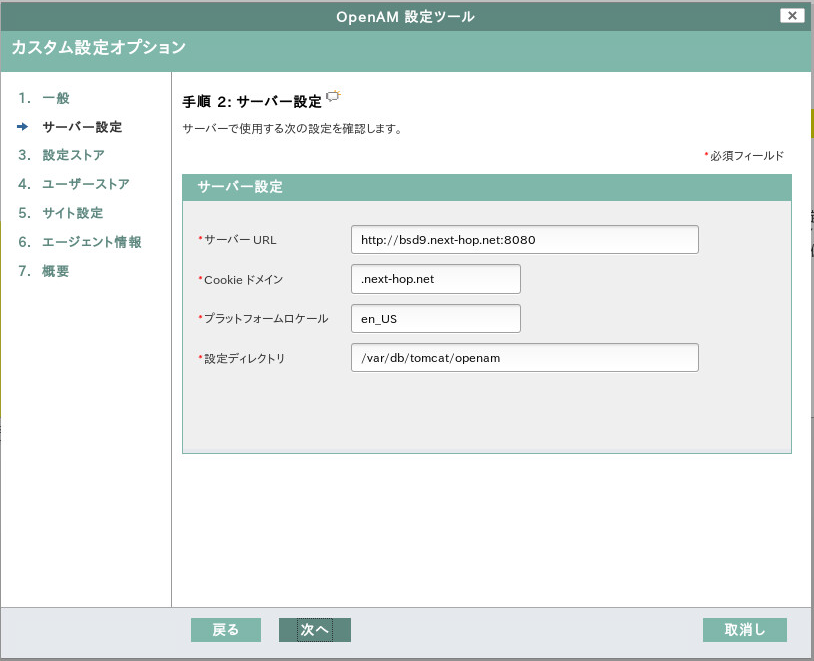Close the OpenAM 設定ツール window
The height and width of the screenshot is (661, 814).
pos(792,15)
